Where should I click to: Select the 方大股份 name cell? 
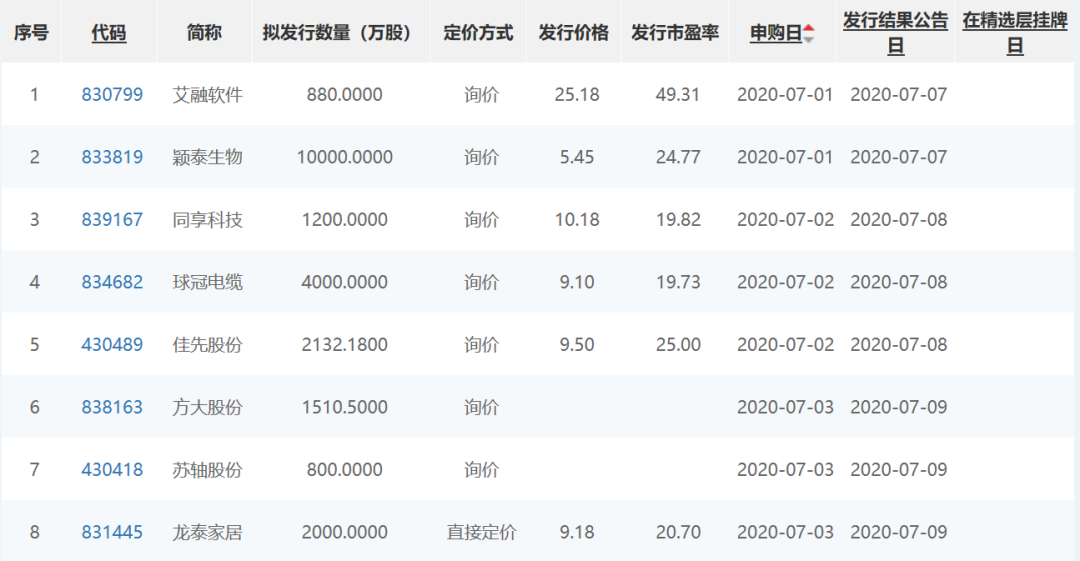pyautogui.click(x=207, y=407)
